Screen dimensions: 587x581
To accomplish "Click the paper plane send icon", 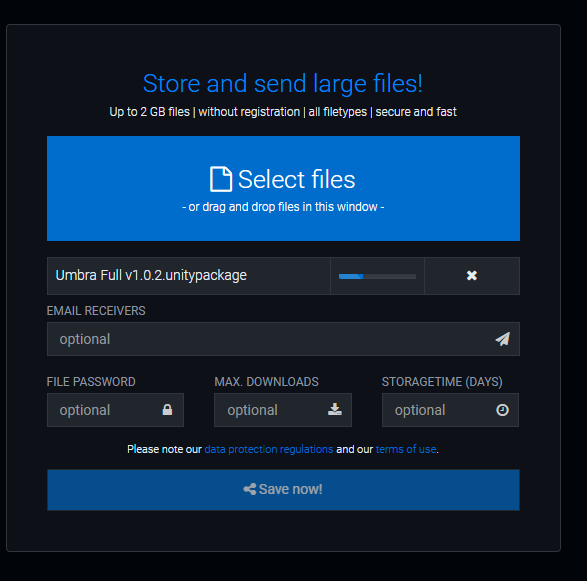I will click(x=502, y=339).
